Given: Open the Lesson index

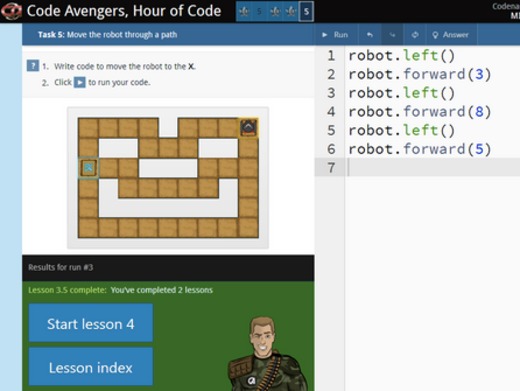Looking at the screenshot, I should (91, 367).
